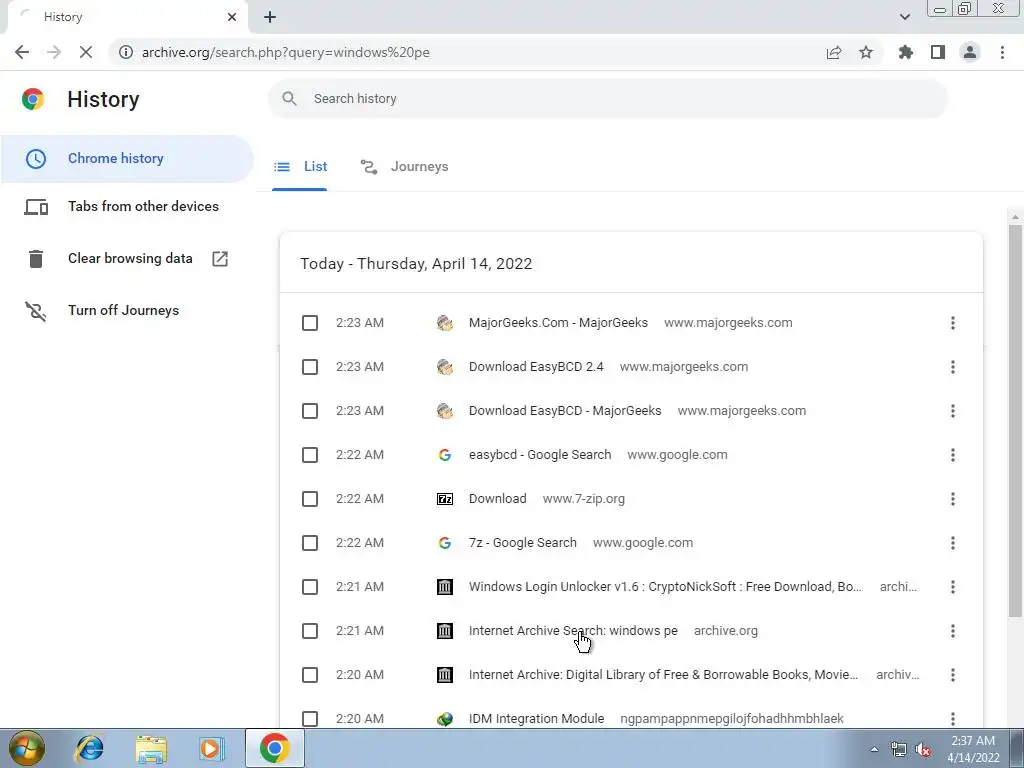Screen dimensions: 1024x768
Task: Check the 7z - Google Search entry
Action: pyautogui.click(x=310, y=543)
